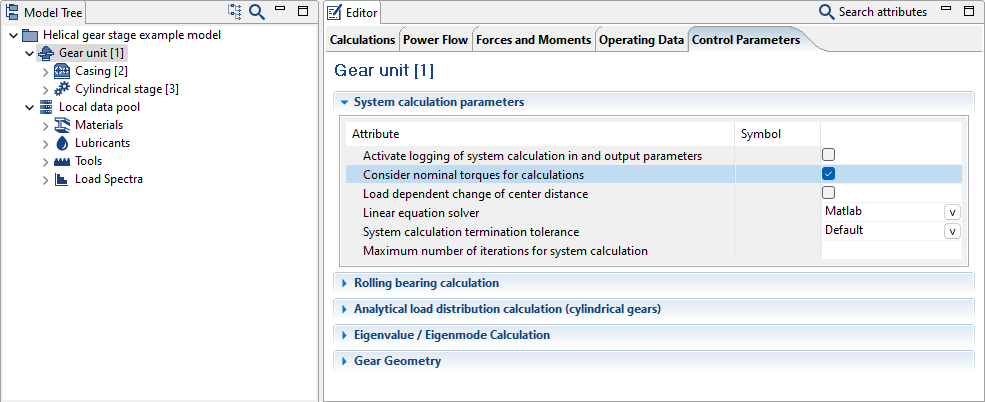Select the Model Tree tab
The image size is (985, 402).
coord(43,12)
